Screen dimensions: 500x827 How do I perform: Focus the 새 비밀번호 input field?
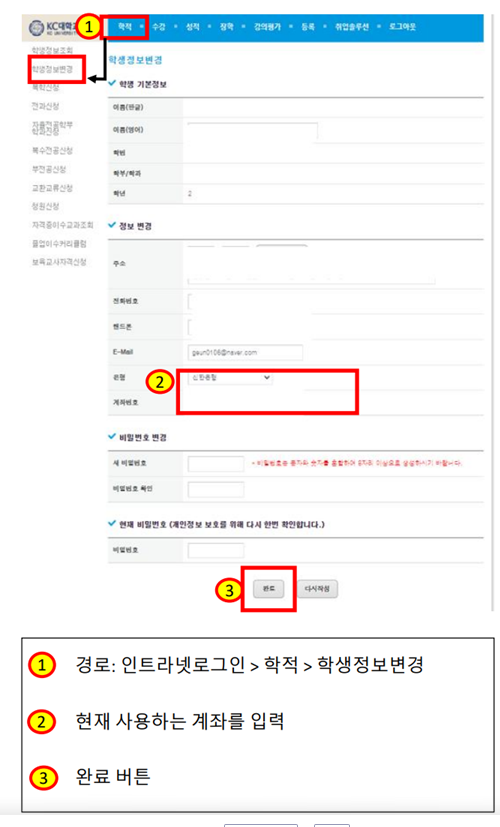click(x=216, y=464)
